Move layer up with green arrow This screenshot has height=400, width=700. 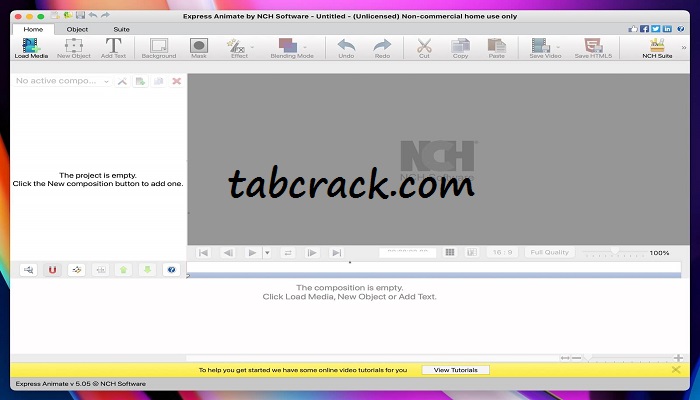click(124, 270)
